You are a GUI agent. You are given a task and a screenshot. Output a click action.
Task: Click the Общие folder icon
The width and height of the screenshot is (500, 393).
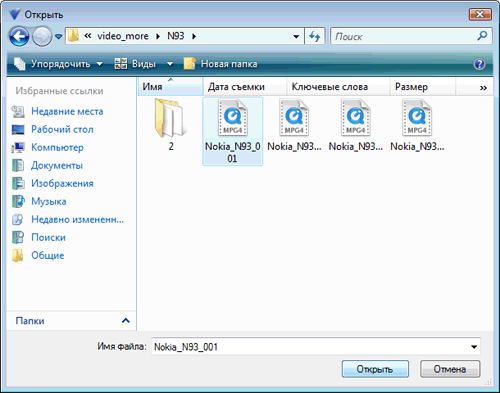coord(18,255)
